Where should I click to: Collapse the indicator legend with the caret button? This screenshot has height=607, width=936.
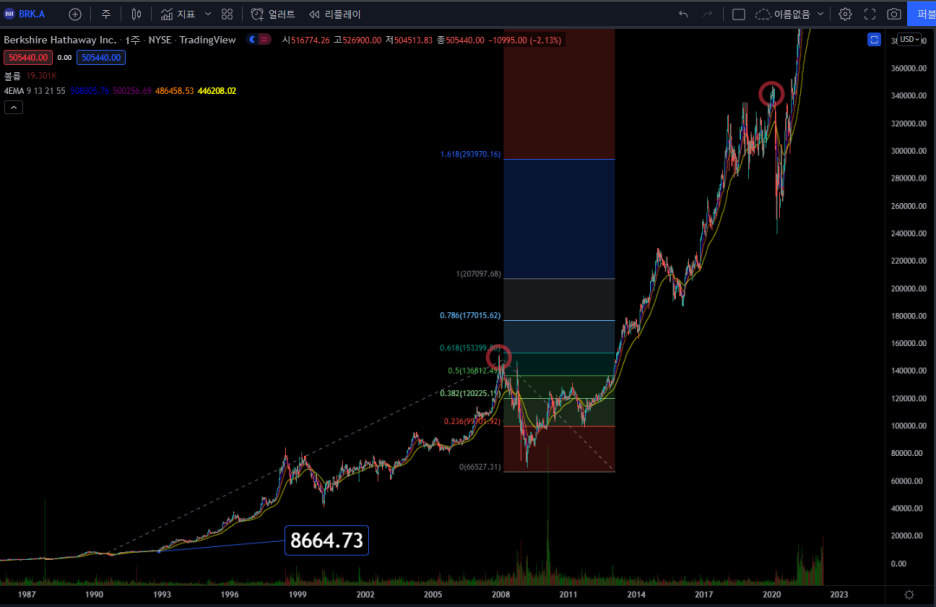point(14,107)
